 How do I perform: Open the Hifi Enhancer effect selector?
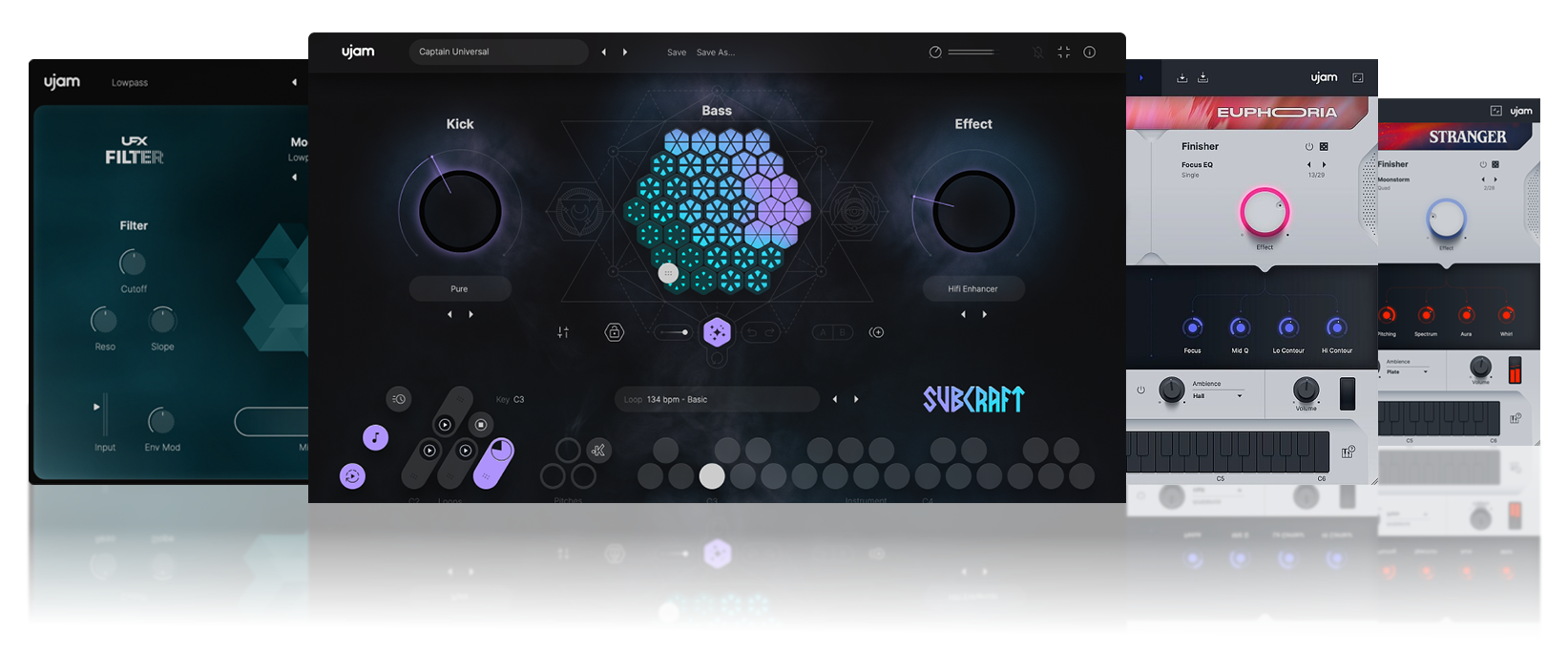[973, 288]
